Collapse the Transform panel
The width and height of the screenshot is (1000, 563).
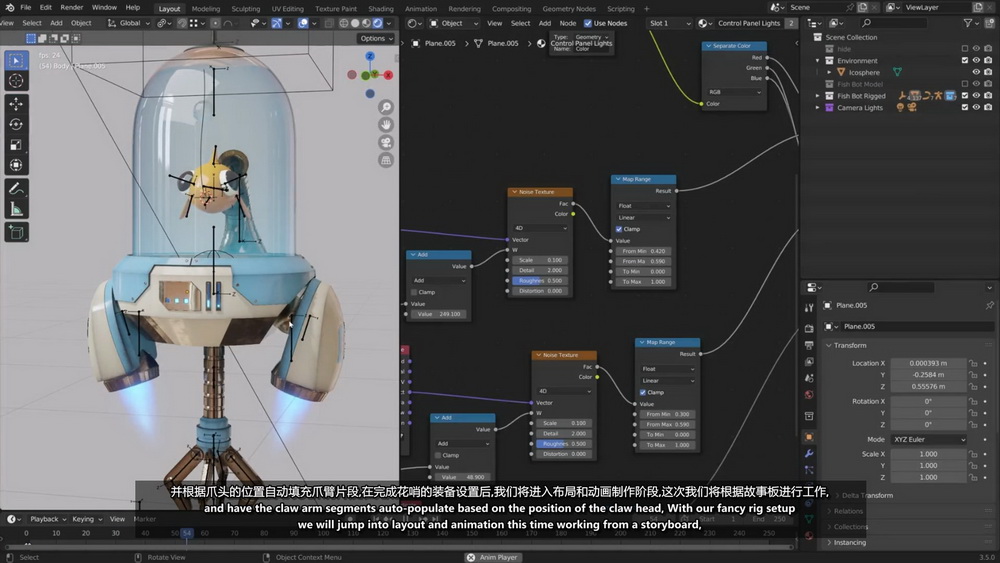tap(828, 345)
